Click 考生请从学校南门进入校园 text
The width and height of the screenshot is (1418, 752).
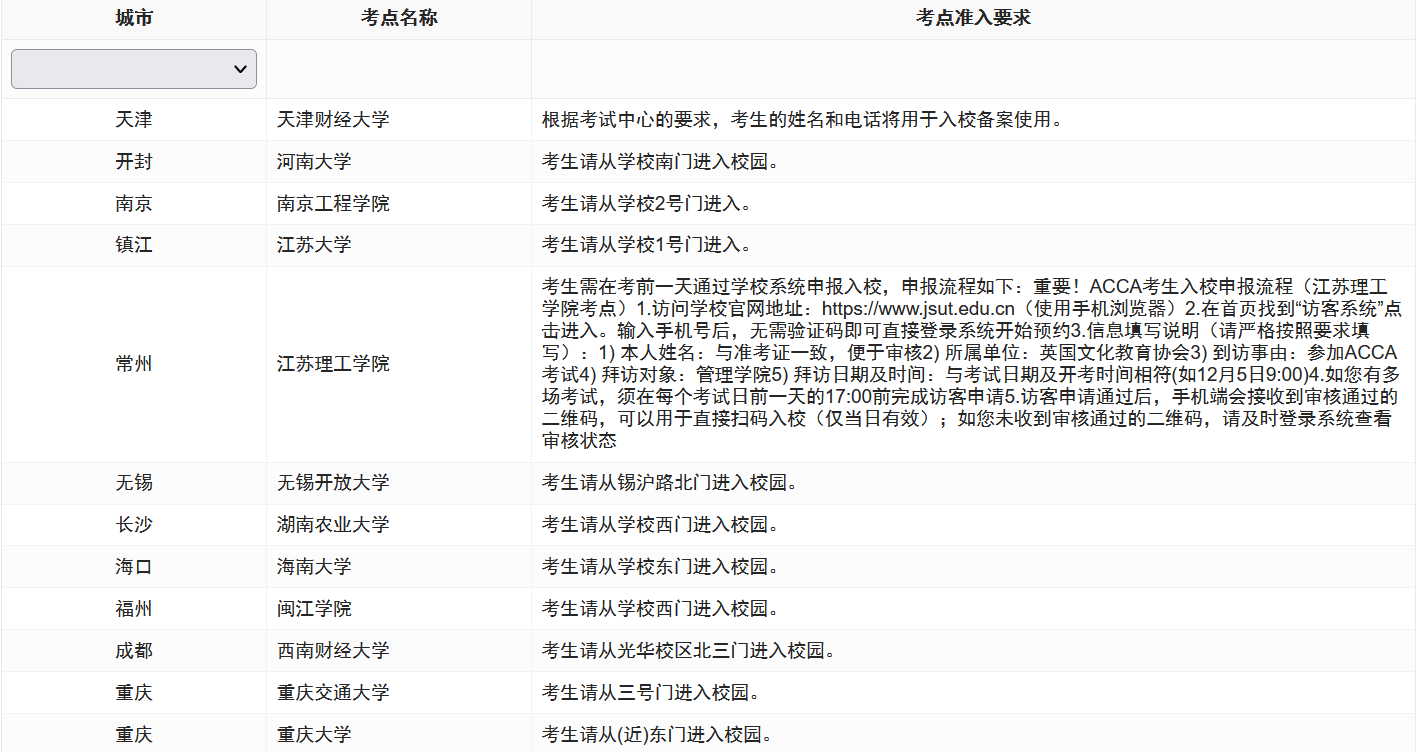[660, 162]
